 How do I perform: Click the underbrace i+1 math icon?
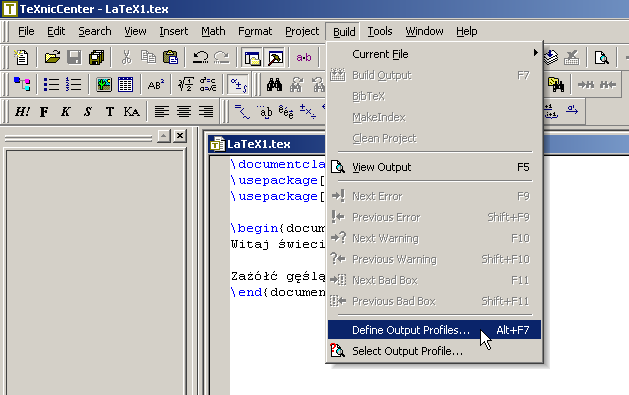coord(551,111)
